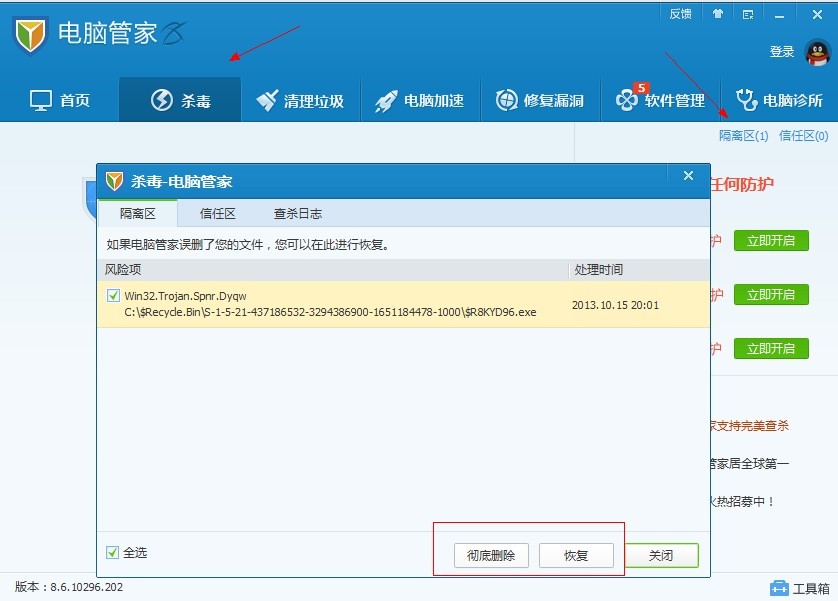Close the 电脑管家 main window
This screenshot has width=838, height=601.
click(817, 14)
